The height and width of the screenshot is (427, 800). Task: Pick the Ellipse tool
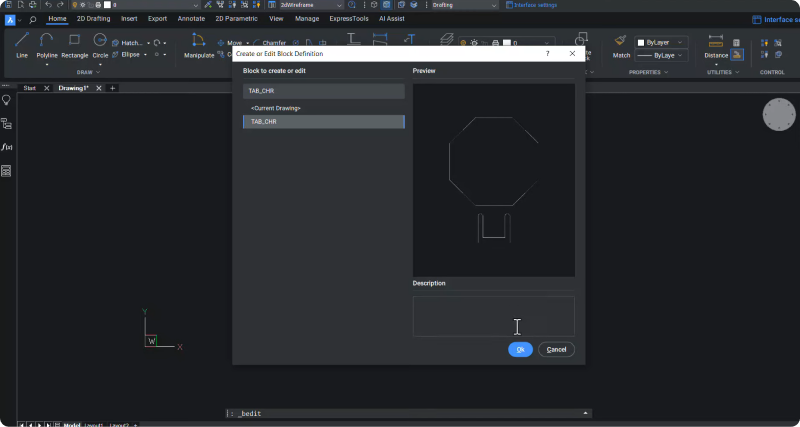point(126,55)
